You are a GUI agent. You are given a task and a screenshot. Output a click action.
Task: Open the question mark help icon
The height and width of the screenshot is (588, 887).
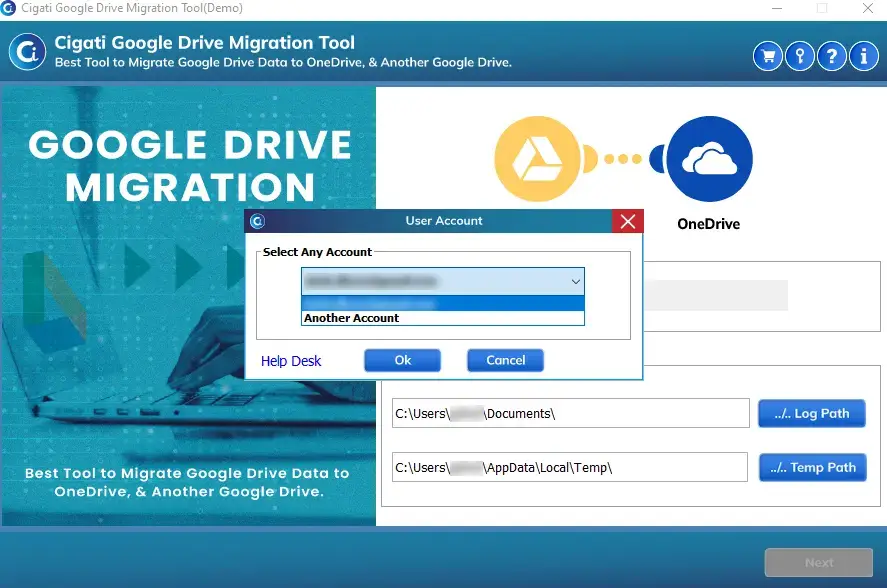click(832, 56)
